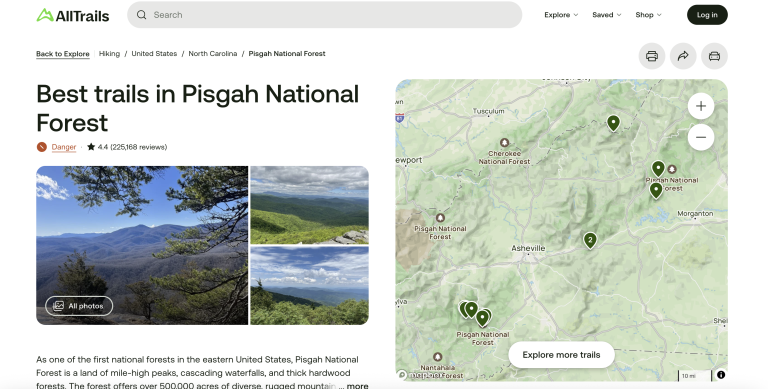Click the Log in button

pos(707,15)
